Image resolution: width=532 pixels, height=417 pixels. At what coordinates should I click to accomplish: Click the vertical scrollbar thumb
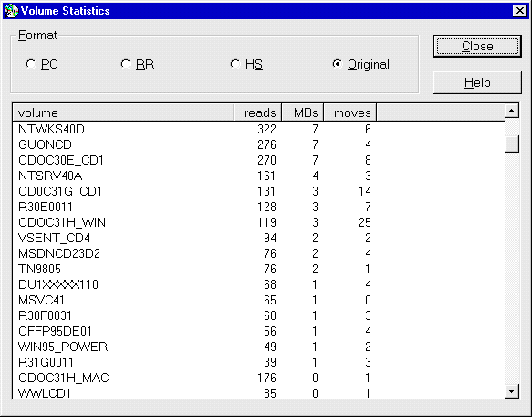[x=511, y=144]
